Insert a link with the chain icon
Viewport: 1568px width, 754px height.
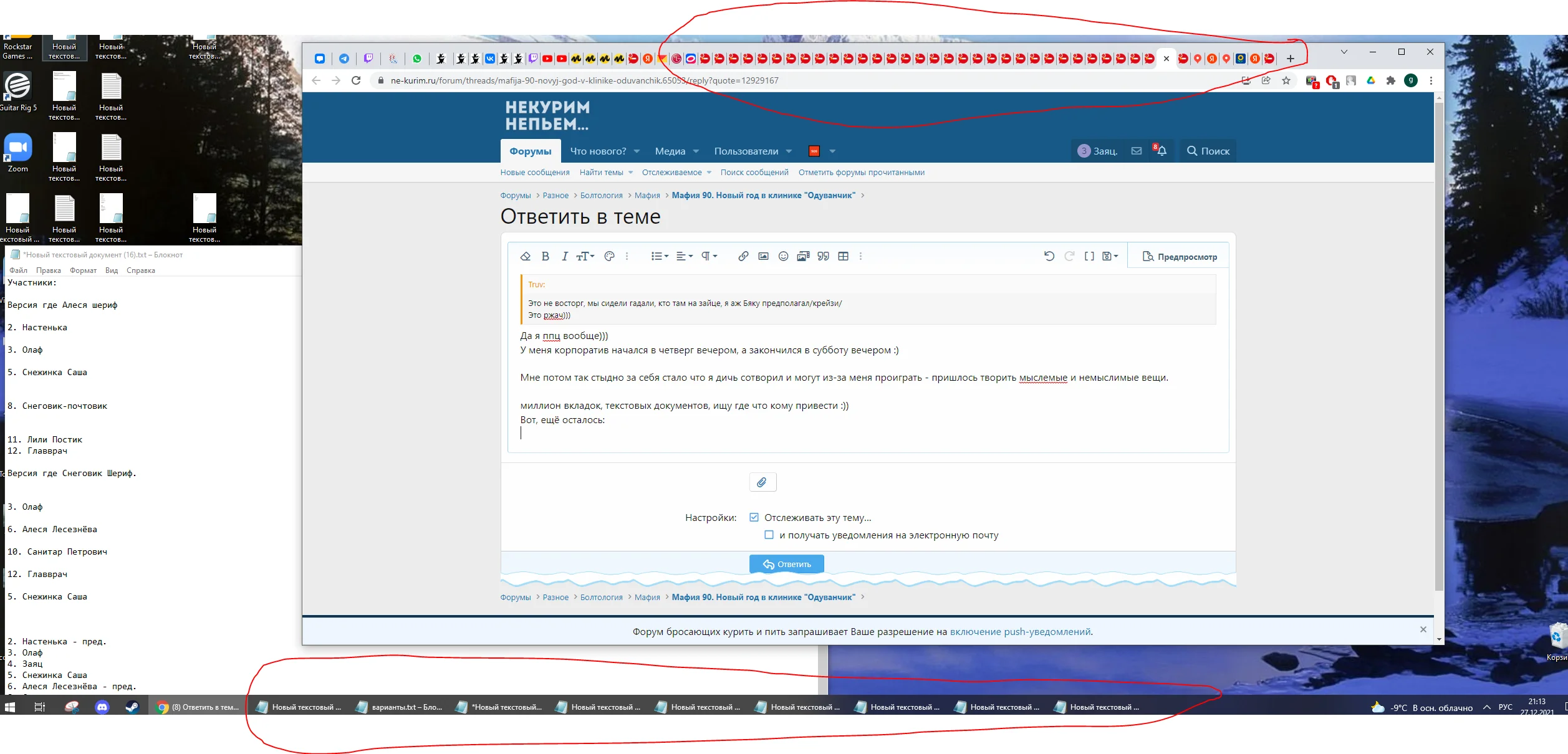pos(743,256)
